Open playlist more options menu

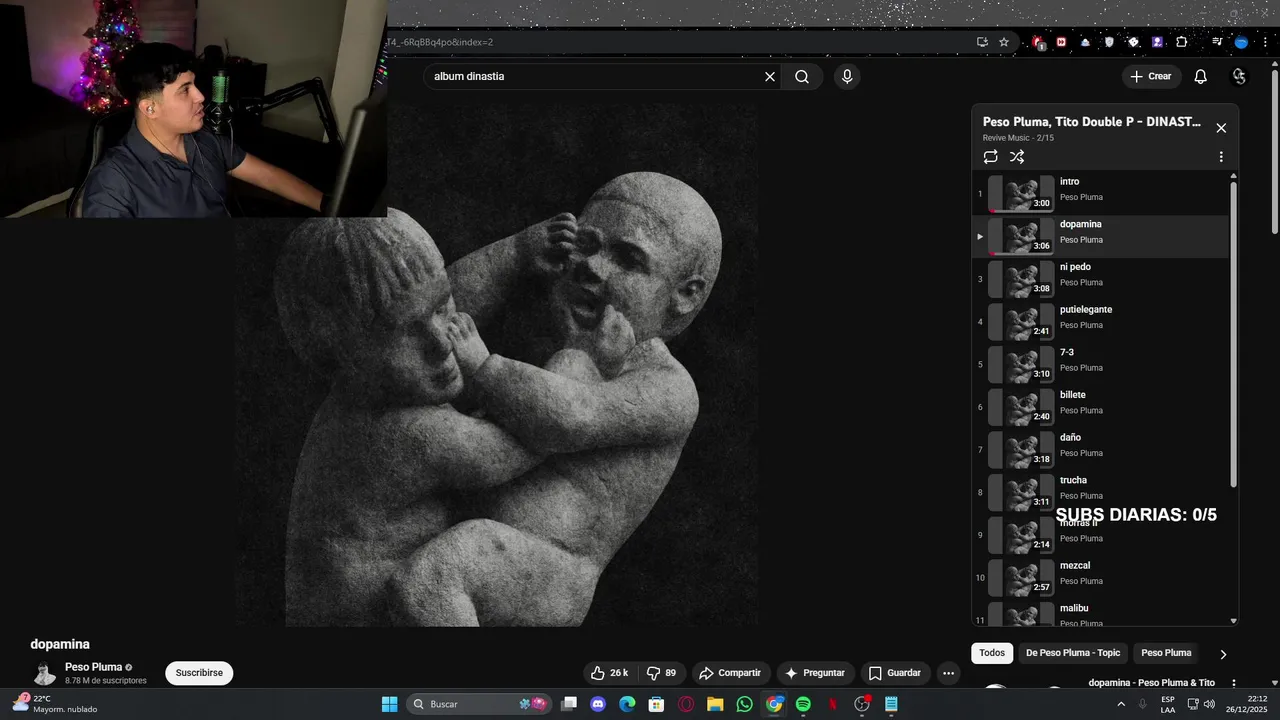(x=1221, y=157)
